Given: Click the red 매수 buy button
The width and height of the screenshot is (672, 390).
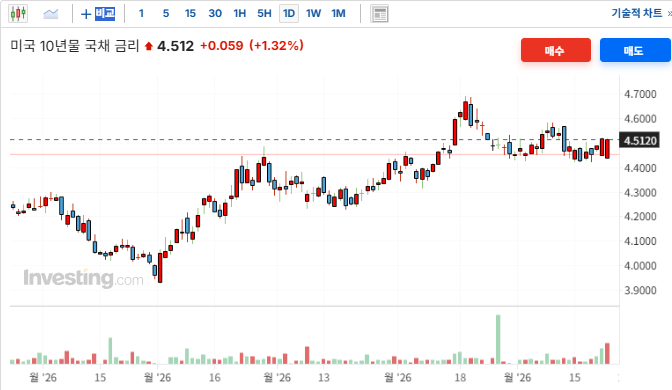Looking at the screenshot, I should coord(556,50).
